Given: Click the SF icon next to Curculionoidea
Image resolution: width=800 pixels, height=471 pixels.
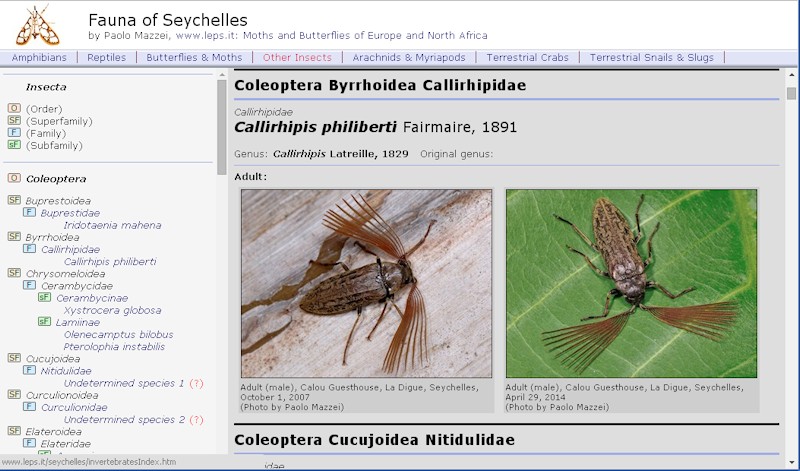Looking at the screenshot, I should (14, 395).
